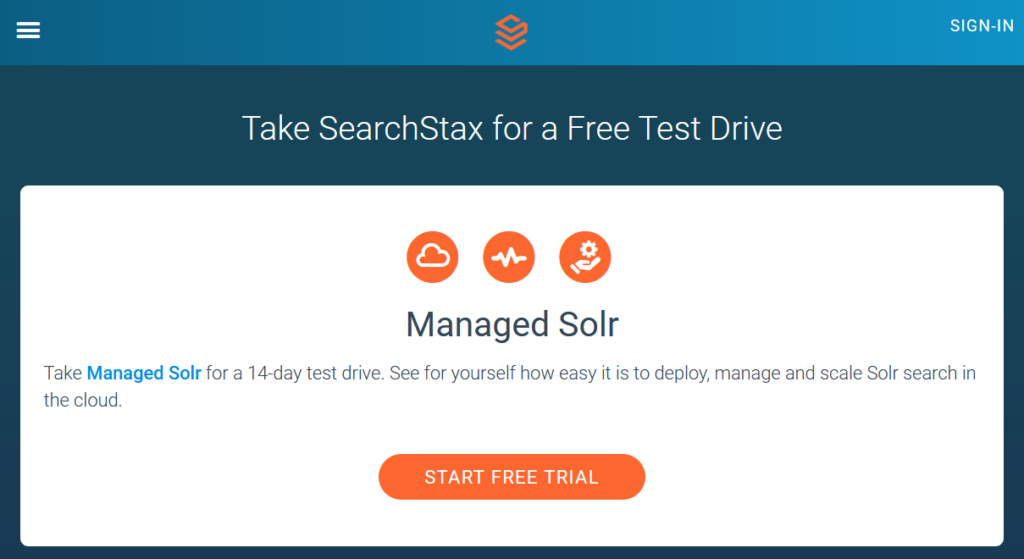1024x559 pixels.
Task: Click 'See for yourself how easy' sentence
Action: click(x=493, y=373)
